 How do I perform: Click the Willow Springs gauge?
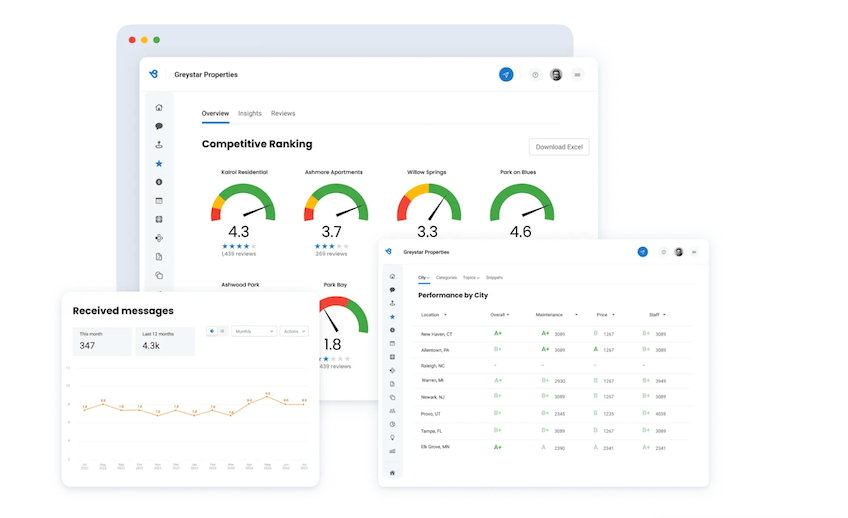[x=429, y=203]
